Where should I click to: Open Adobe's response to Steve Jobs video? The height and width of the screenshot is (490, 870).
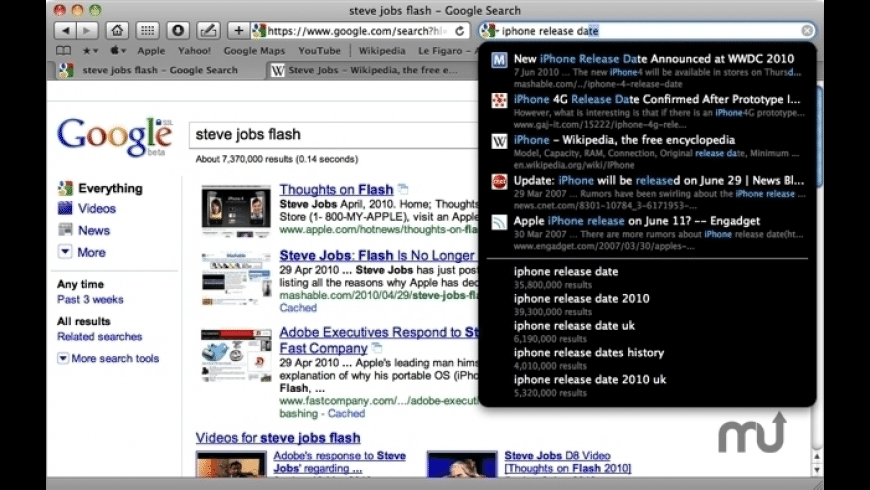[x=339, y=462]
